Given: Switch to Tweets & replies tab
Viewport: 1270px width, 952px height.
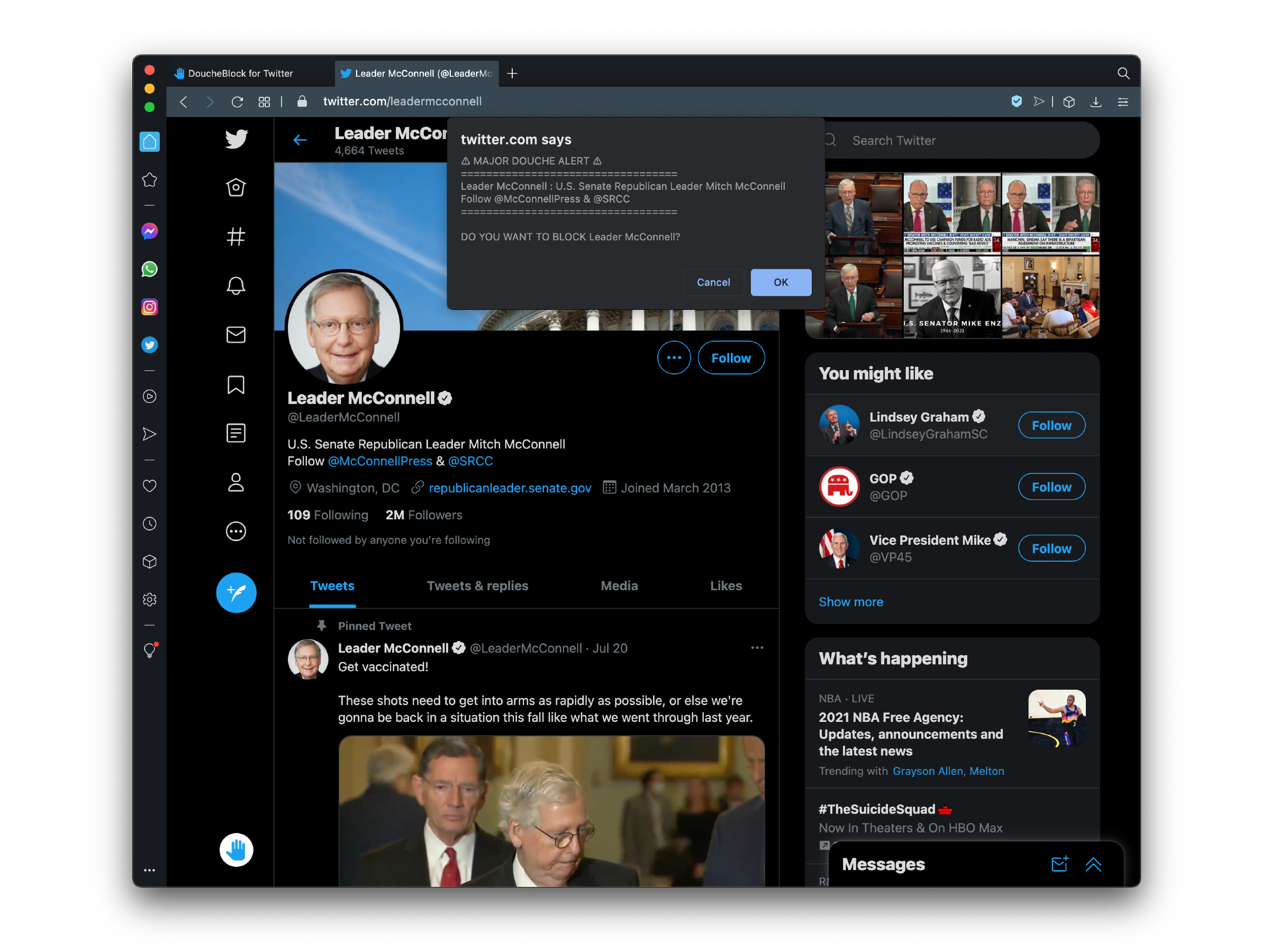Looking at the screenshot, I should (x=477, y=585).
